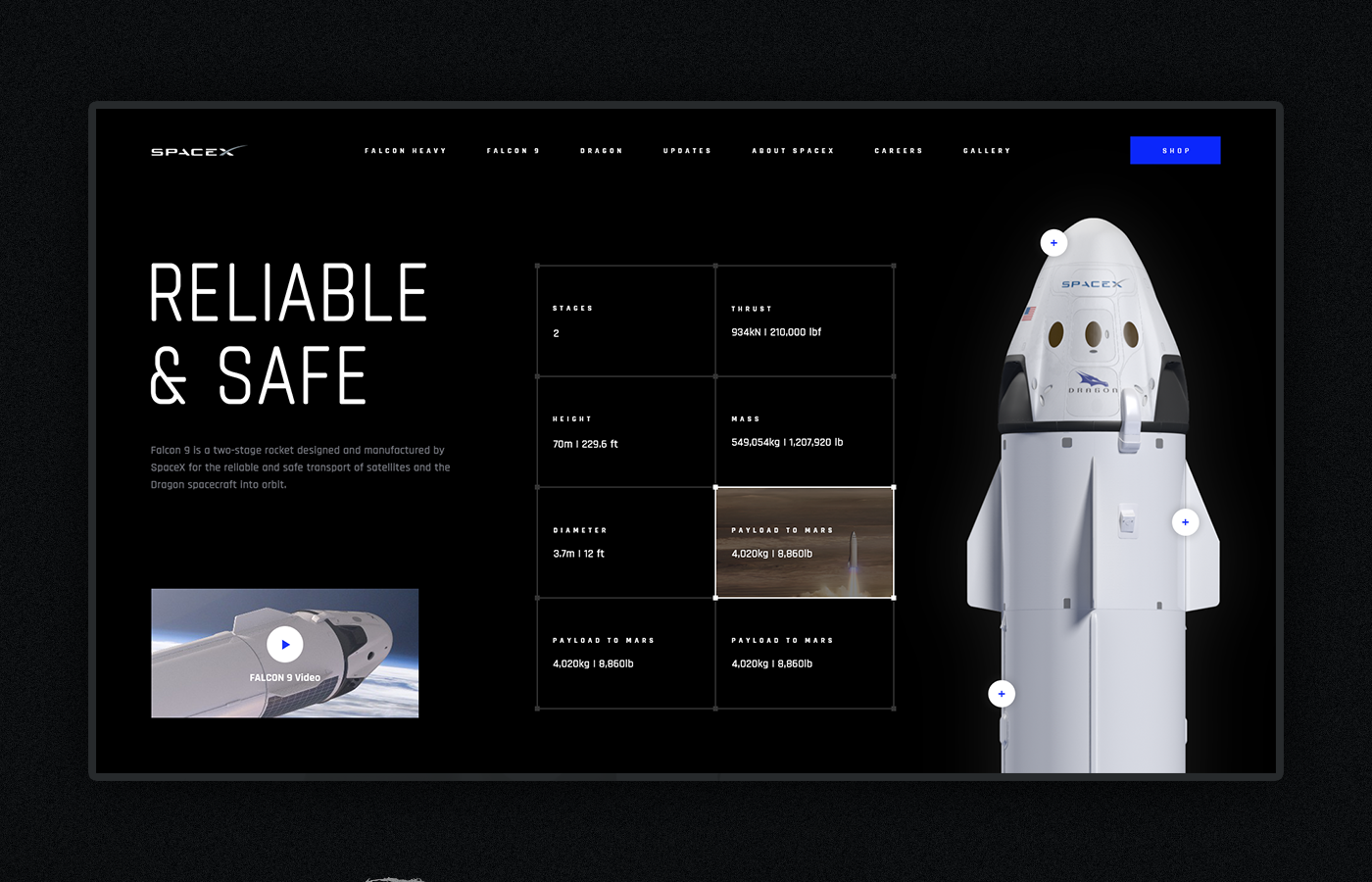Open the Falcon Heavy menu item
The height and width of the screenshot is (882, 1372).
pos(406,151)
